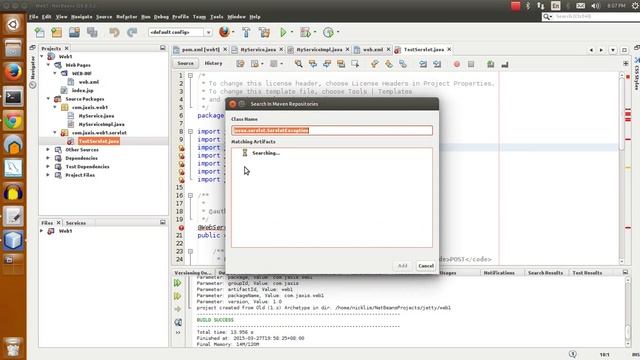
Task: Open the Tools menu
Action: [216, 17]
